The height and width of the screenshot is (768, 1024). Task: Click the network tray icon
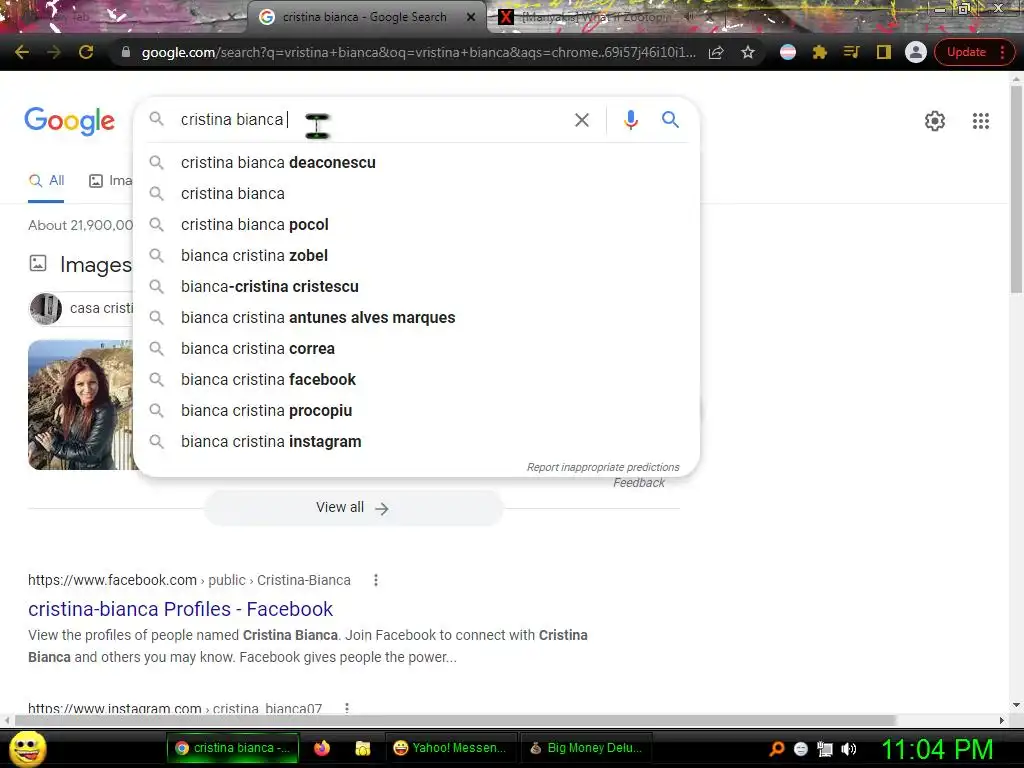point(825,749)
